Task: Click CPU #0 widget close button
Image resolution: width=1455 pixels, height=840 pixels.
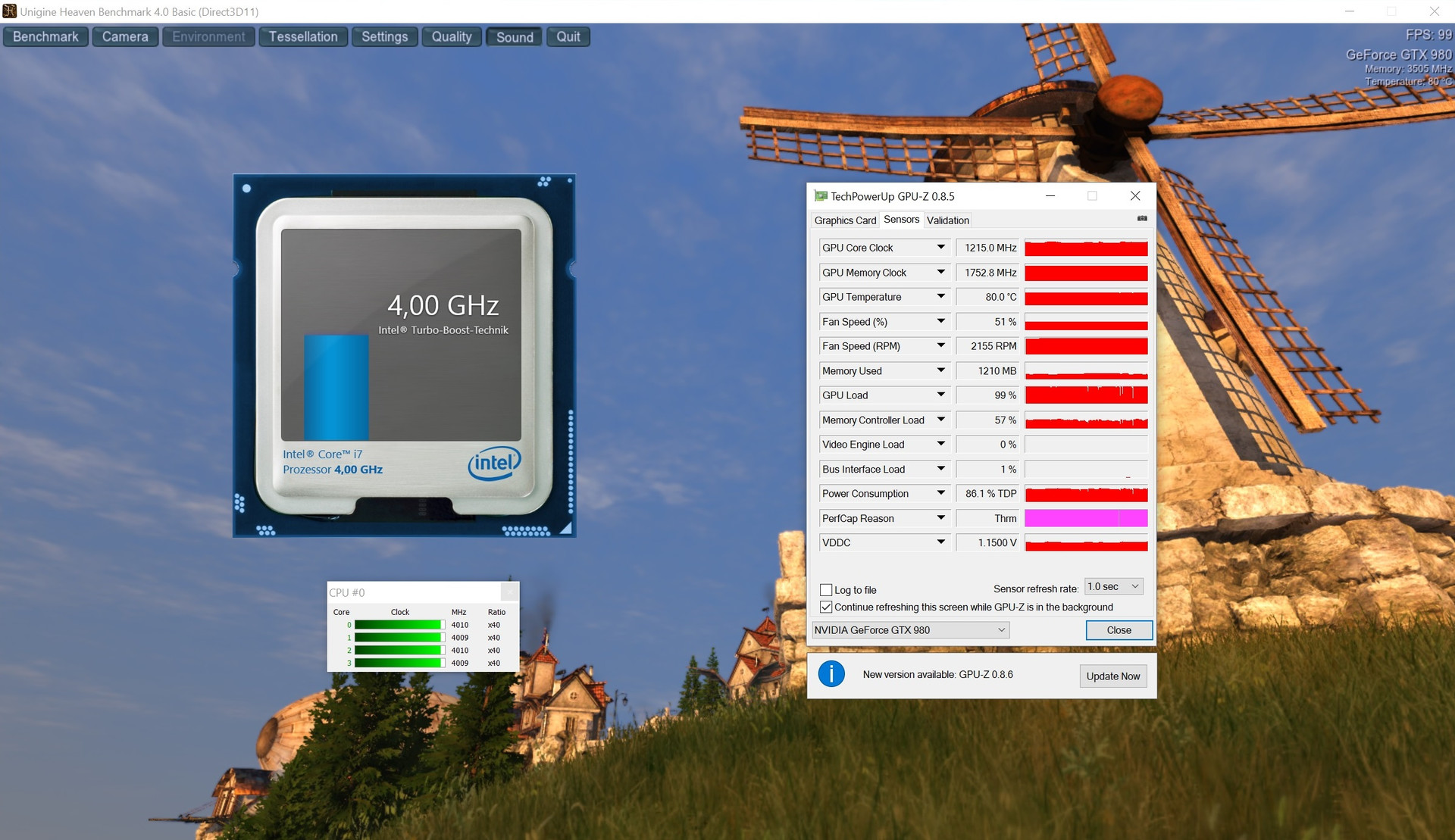Action: coord(510,592)
